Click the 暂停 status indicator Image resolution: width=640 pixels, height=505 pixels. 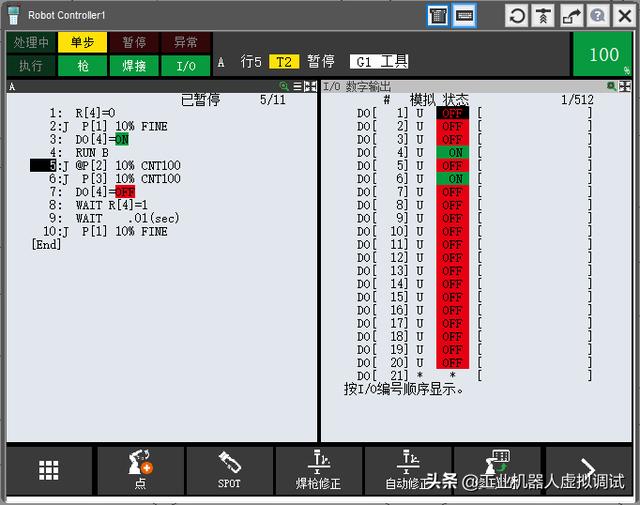(134, 42)
